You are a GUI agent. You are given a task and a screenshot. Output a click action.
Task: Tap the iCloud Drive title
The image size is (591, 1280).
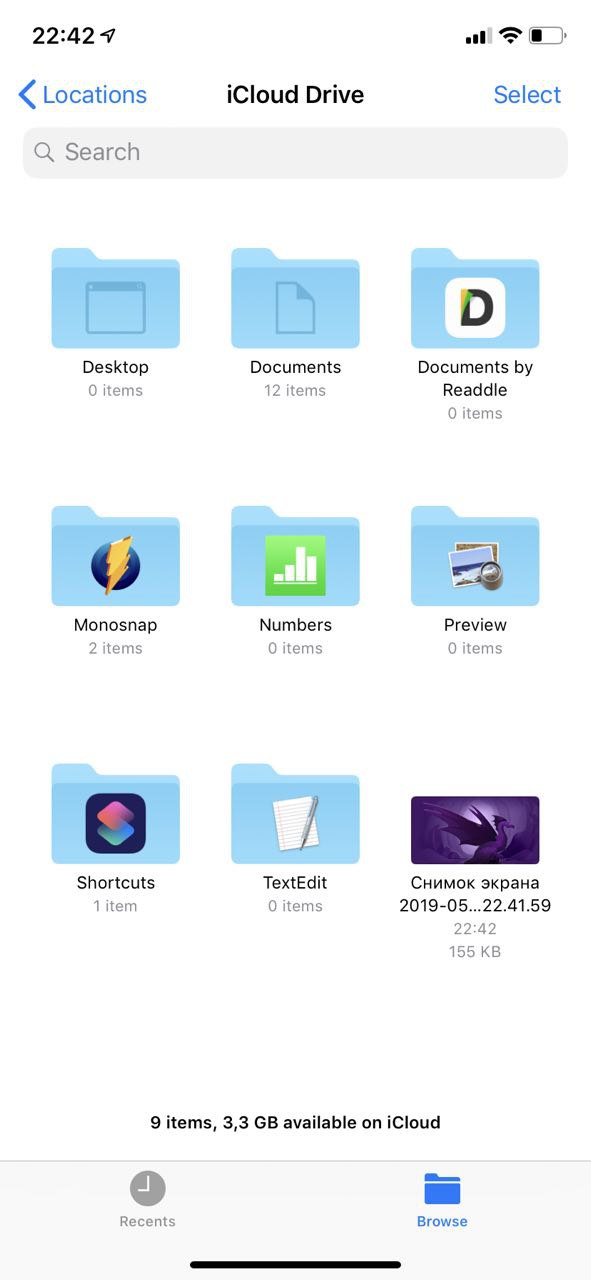pyautogui.click(x=295, y=95)
